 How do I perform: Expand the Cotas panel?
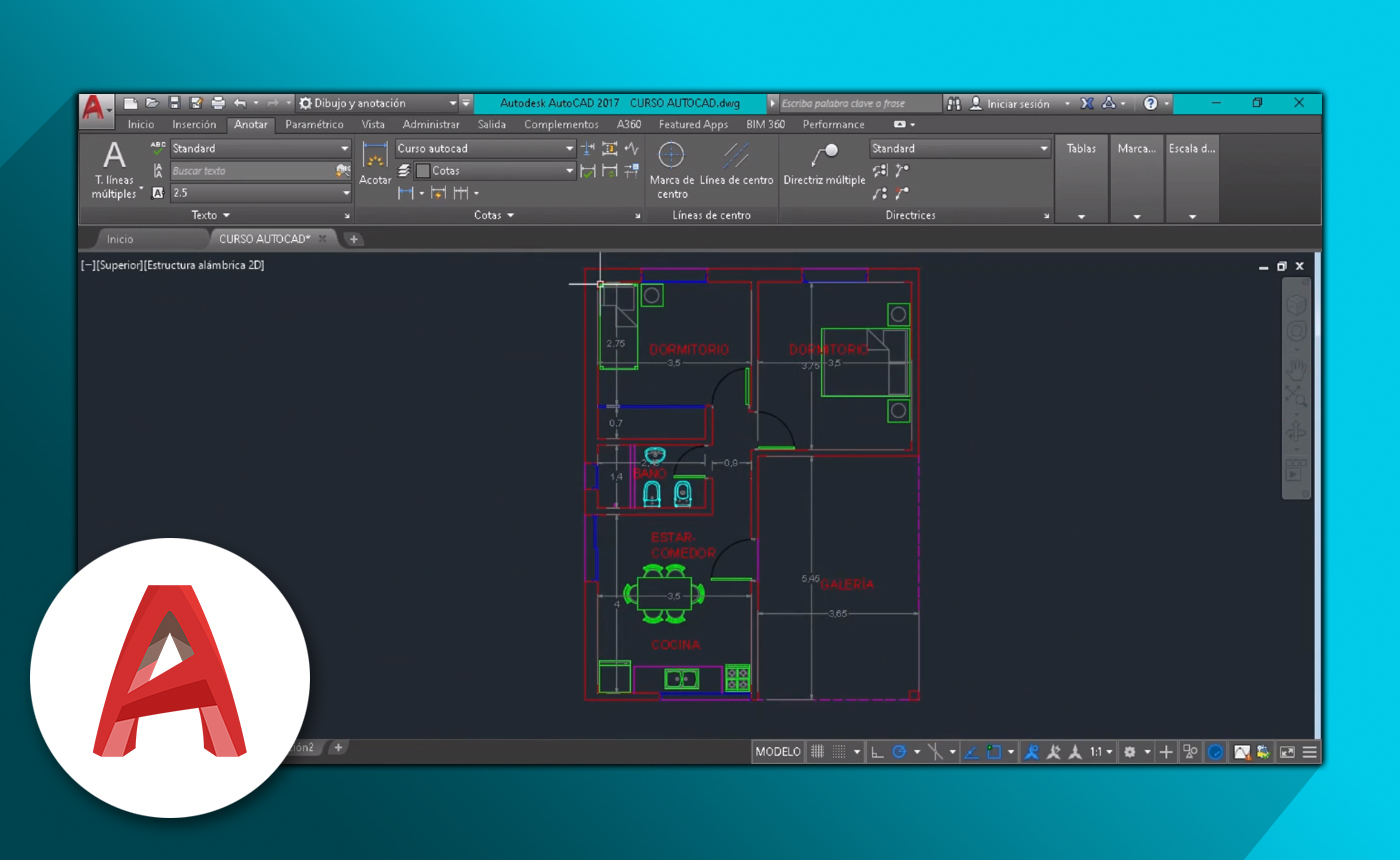pyautogui.click(x=495, y=215)
